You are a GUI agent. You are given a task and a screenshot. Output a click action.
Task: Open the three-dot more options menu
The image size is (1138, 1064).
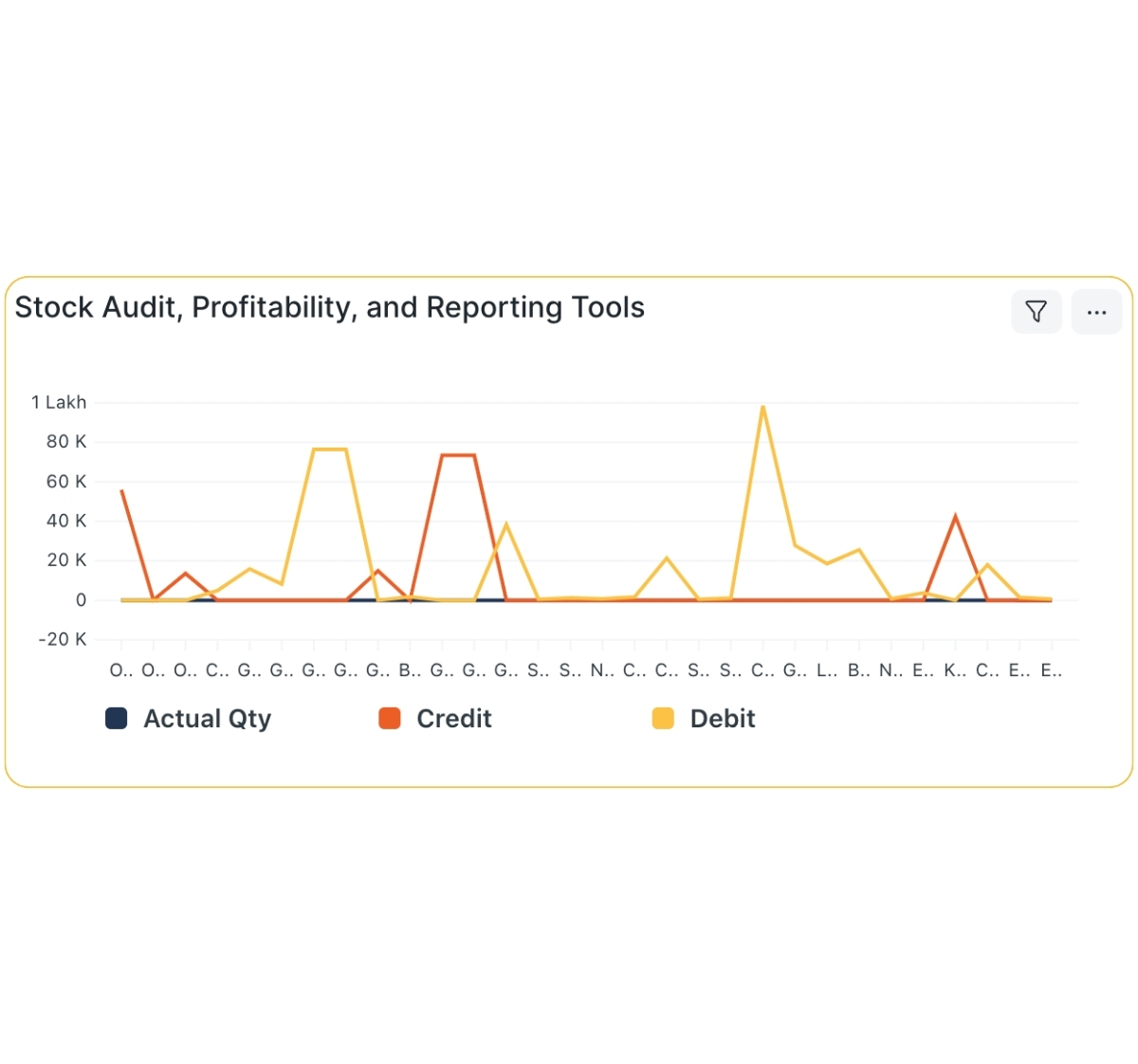coord(1096,311)
